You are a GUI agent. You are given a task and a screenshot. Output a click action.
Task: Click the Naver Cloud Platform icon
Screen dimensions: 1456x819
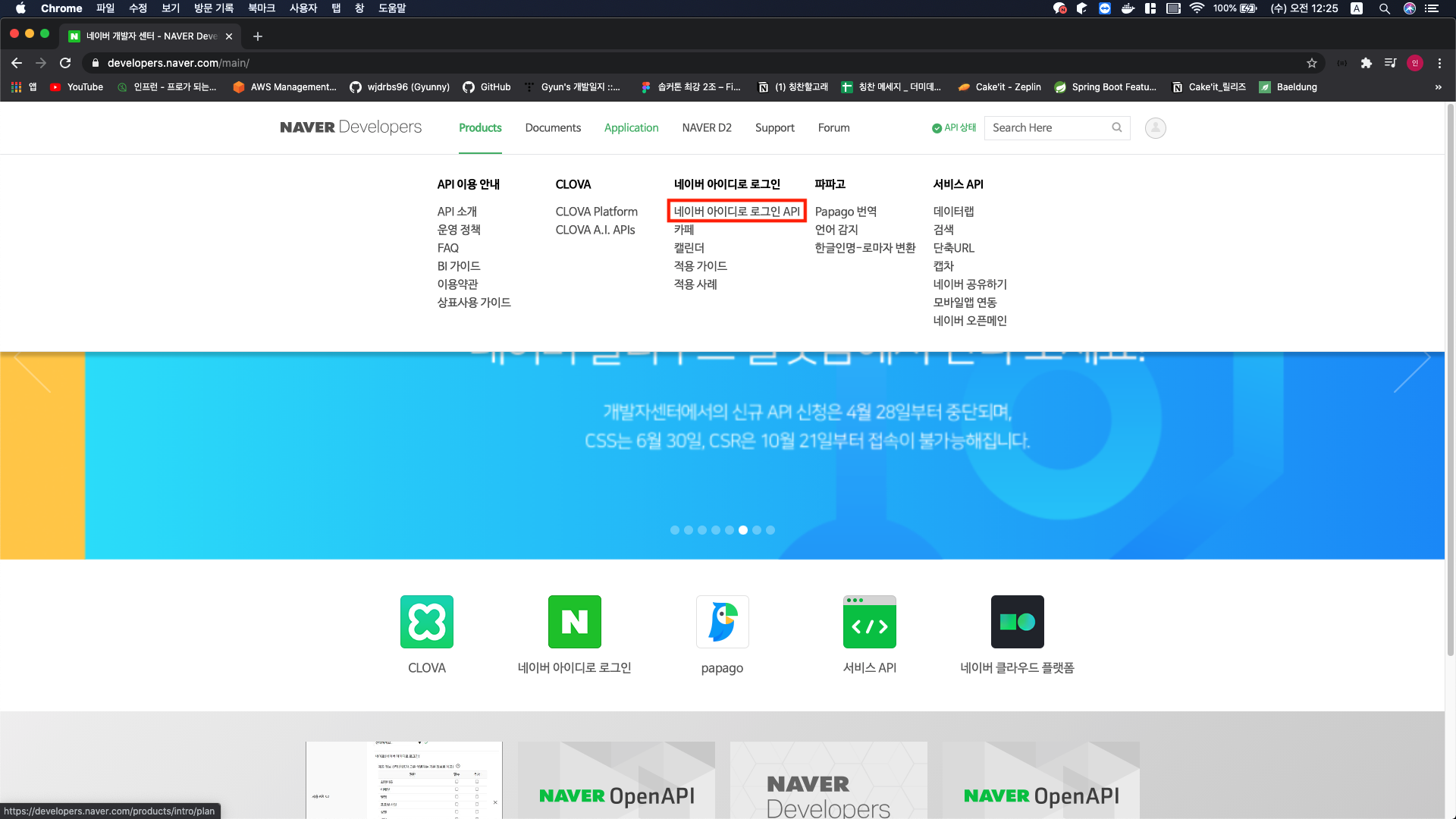point(1018,622)
